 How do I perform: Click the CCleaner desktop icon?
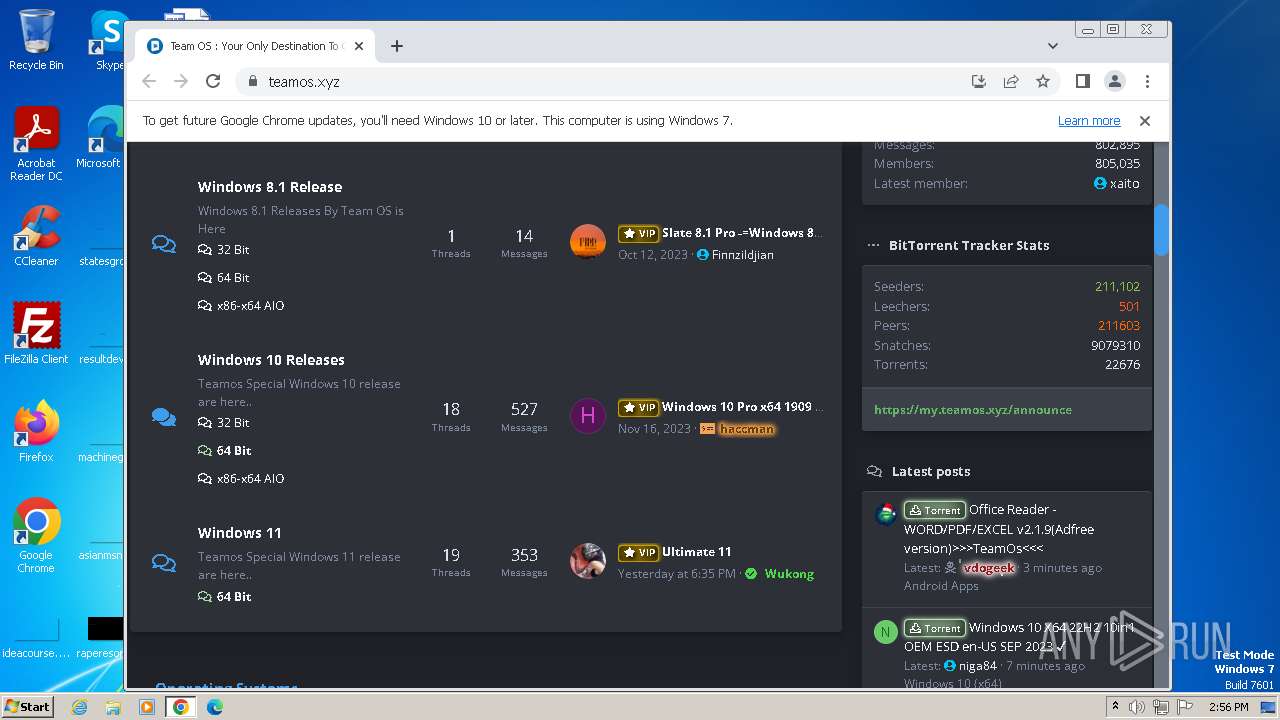pyautogui.click(x=36, y=237)
